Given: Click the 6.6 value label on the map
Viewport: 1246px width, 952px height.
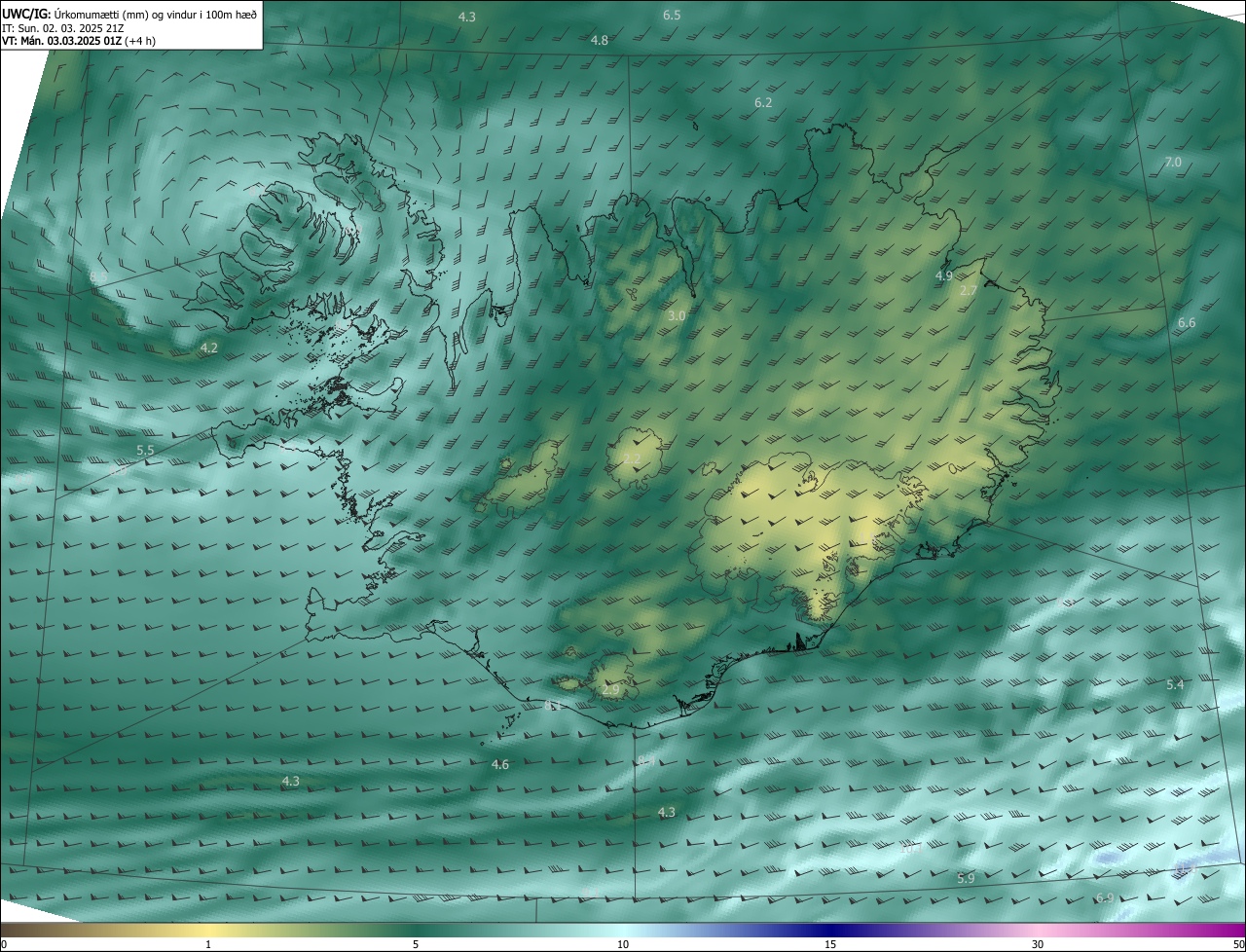Looking at the screenshot, I should click(1187, 322).
